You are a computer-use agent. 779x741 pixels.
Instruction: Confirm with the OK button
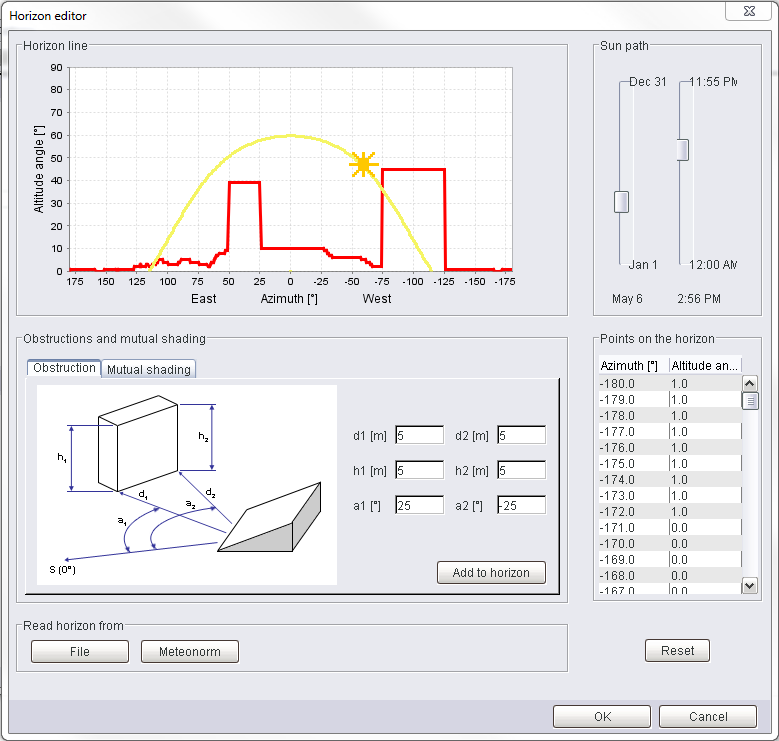click(602, 716)
